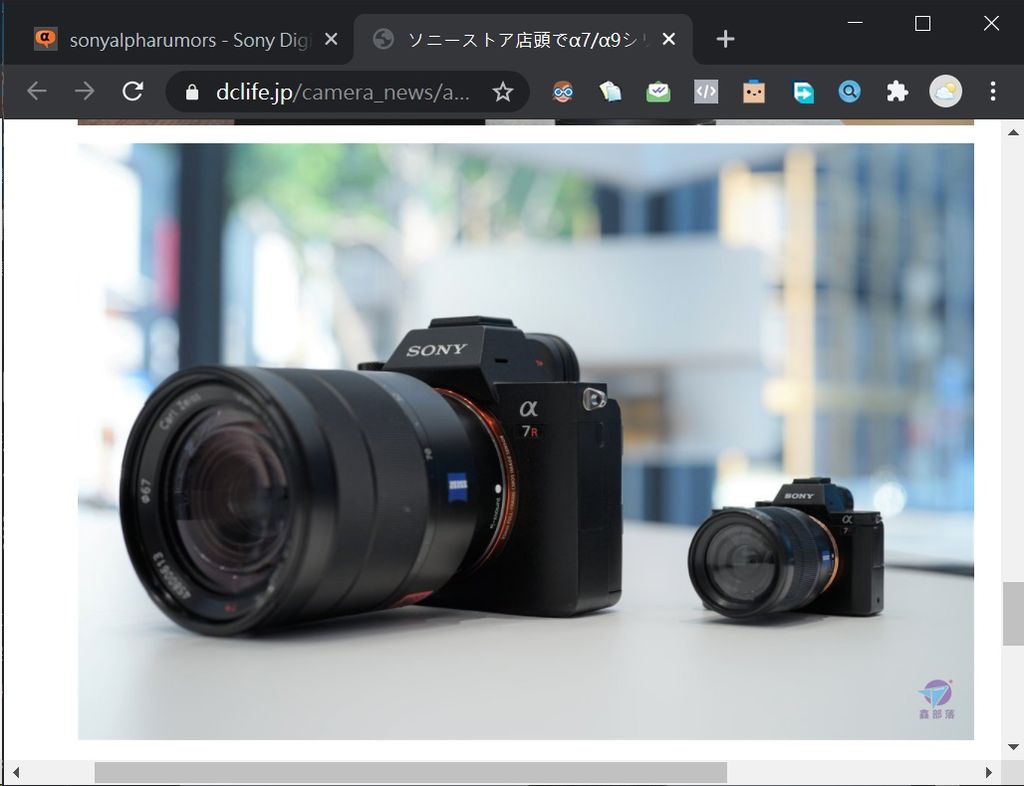Image resolution: width=1024 pixels, height=786 pixels.
Task: Minimize the browser window
Action: click(x=855, y=23)
